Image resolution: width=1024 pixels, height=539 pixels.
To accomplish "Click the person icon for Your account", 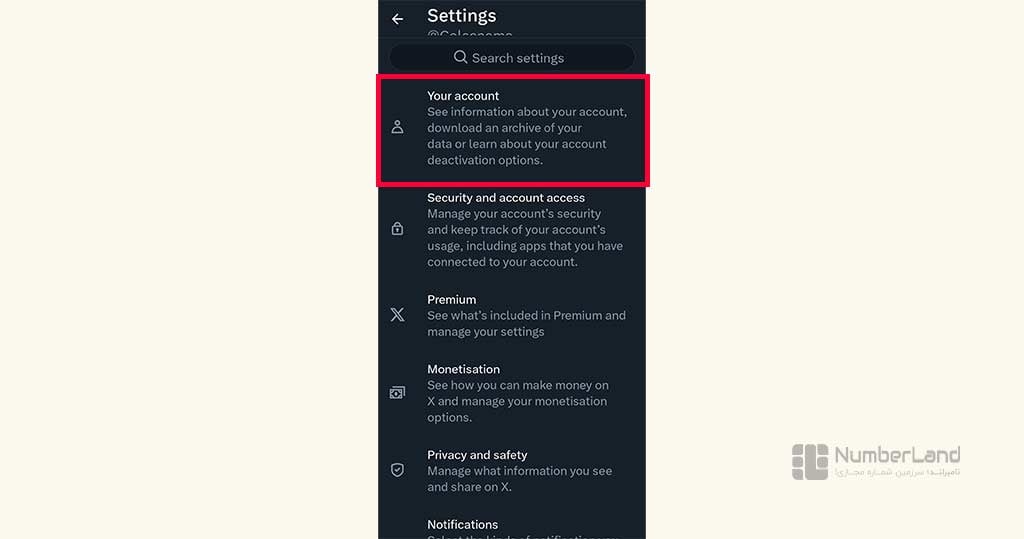I will click(x=397, y=127).
